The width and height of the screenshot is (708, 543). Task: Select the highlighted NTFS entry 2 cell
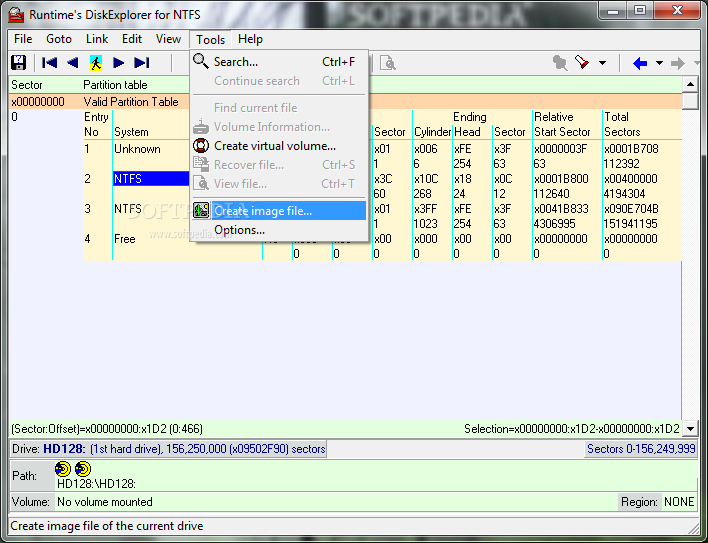tap(151, 179)
